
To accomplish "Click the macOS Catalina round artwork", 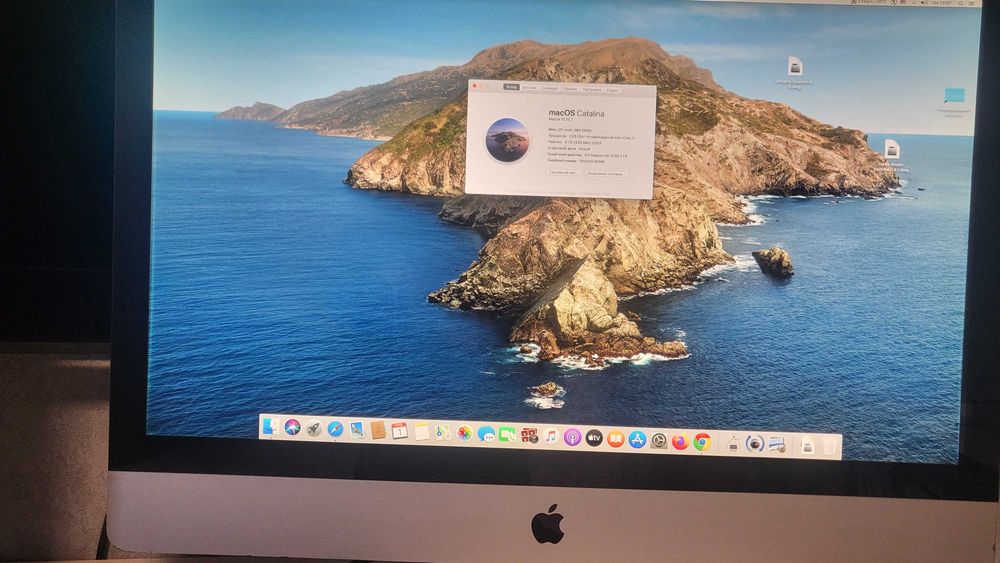I will [507, 140].
